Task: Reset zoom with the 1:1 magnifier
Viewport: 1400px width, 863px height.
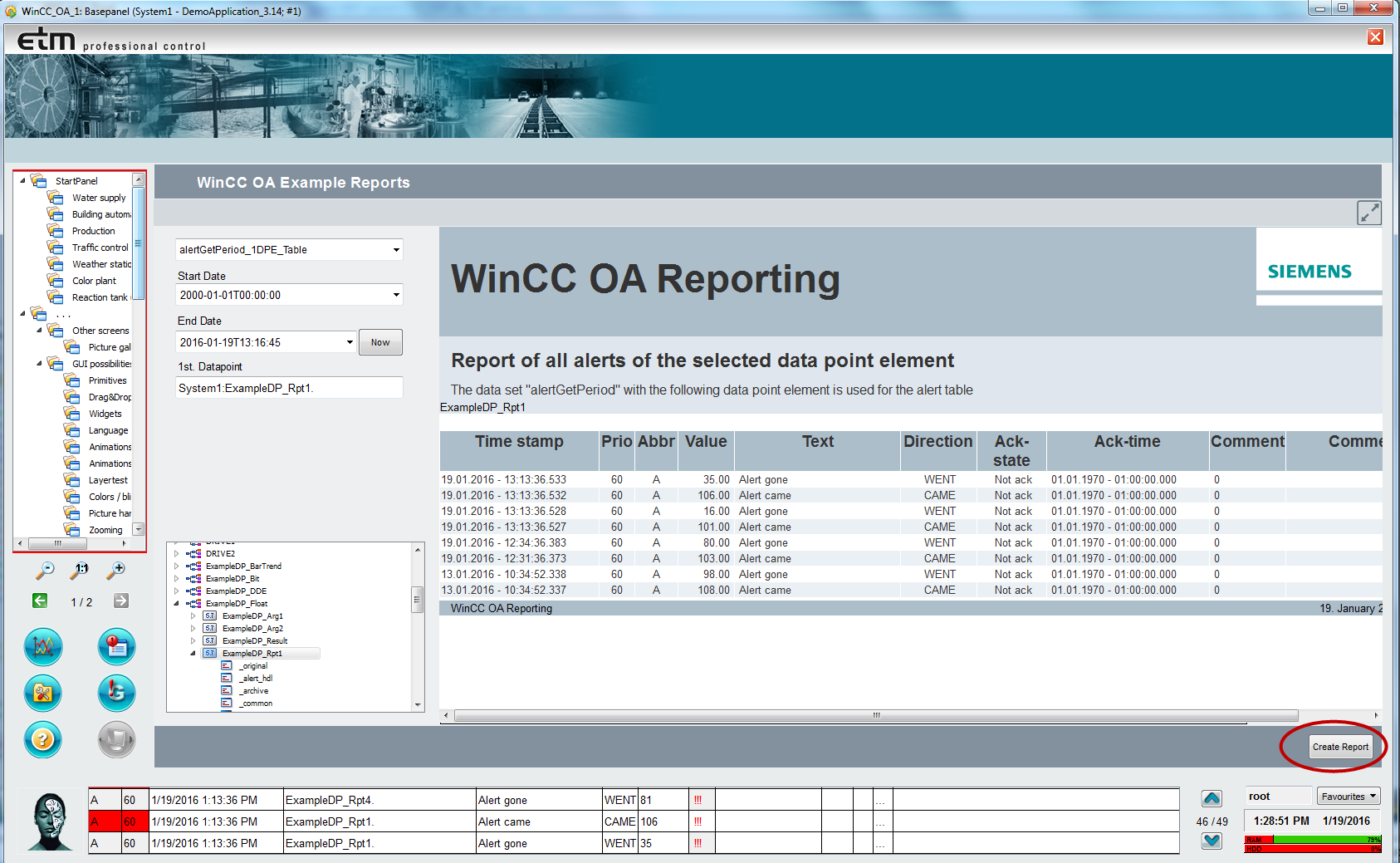Action: click(81, 570)
